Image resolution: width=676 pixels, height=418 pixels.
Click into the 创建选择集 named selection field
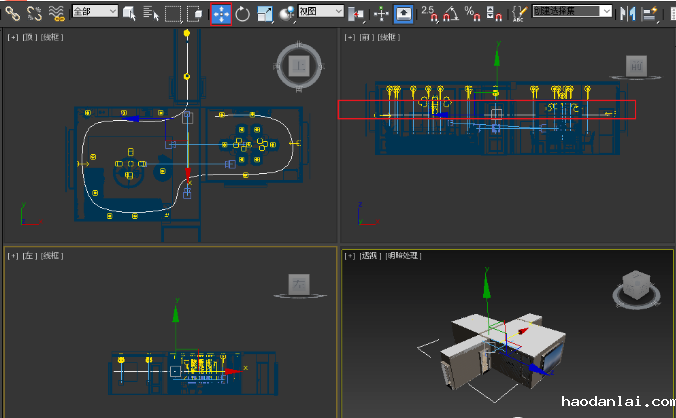(x=566, y=11)
